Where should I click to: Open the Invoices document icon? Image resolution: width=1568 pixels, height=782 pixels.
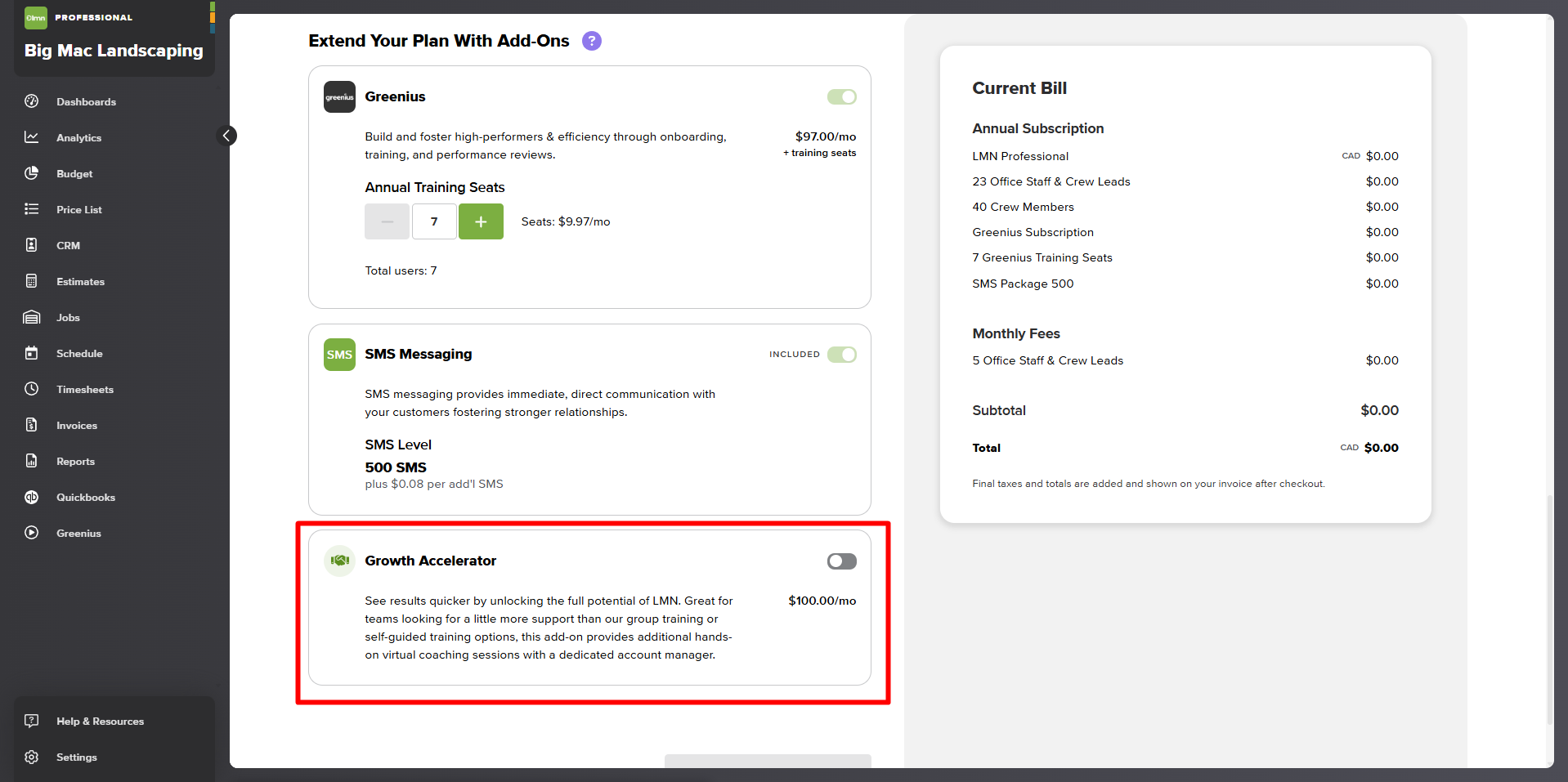(x=32, y=425)
